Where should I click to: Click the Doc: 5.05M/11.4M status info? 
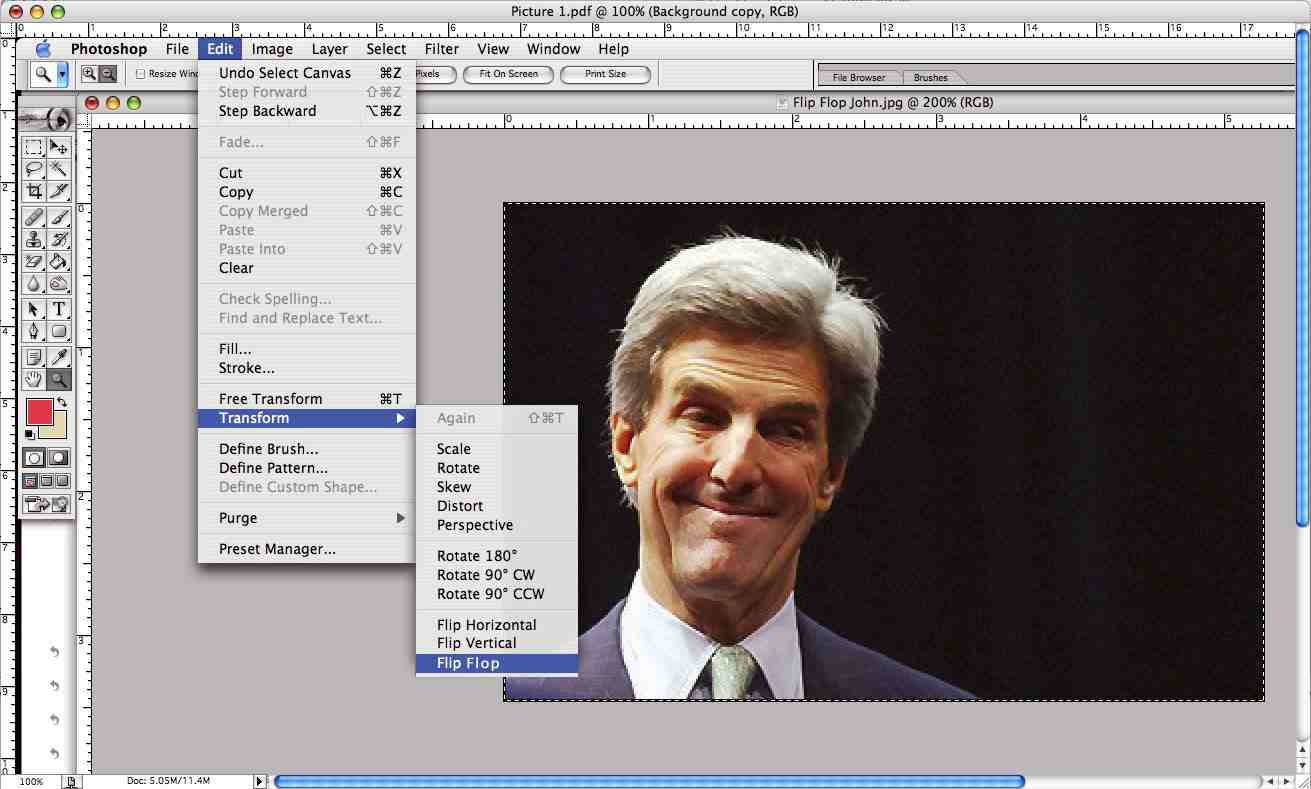168,781
